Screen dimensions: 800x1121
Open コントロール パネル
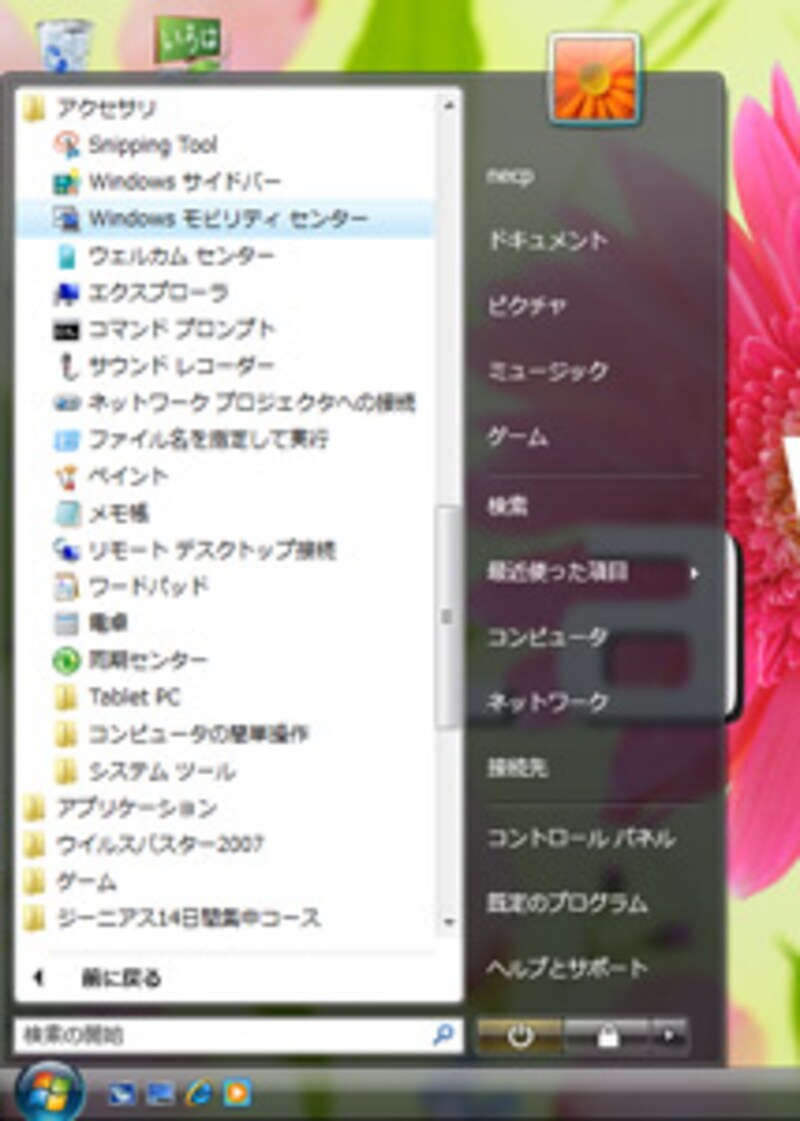[580, 840]
